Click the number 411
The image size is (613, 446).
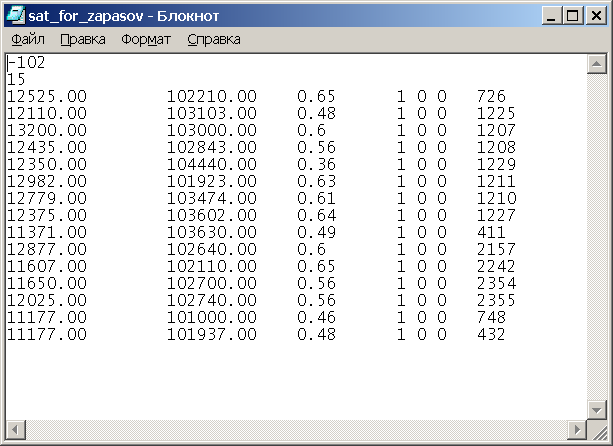(x=491, y=233)
